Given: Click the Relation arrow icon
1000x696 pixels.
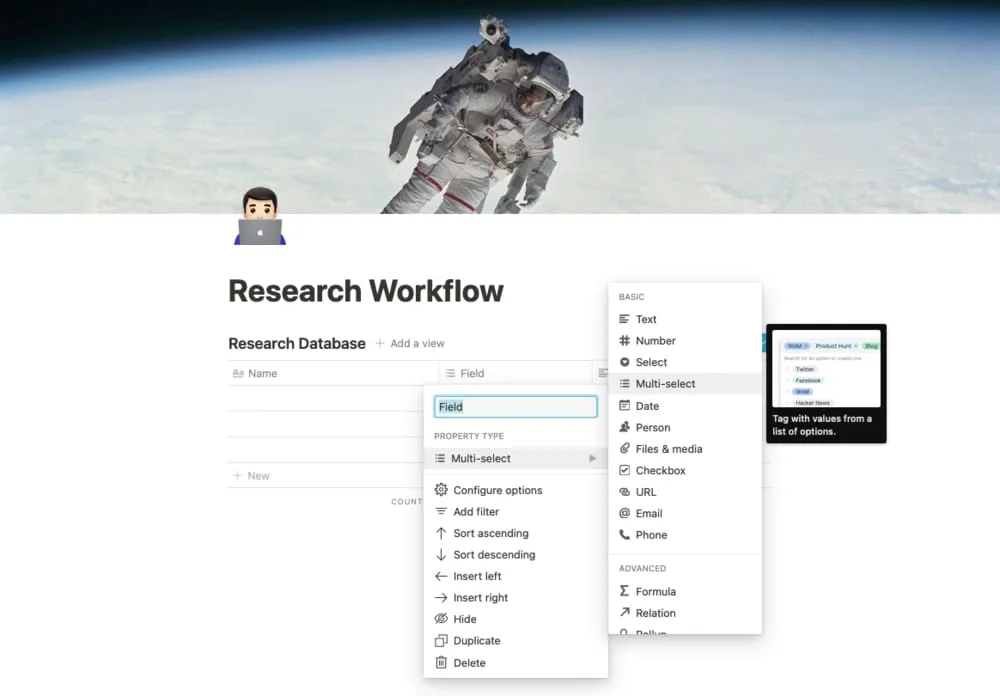Looking at the screenshot, I should pyautogui.click(x=624, y=612).
